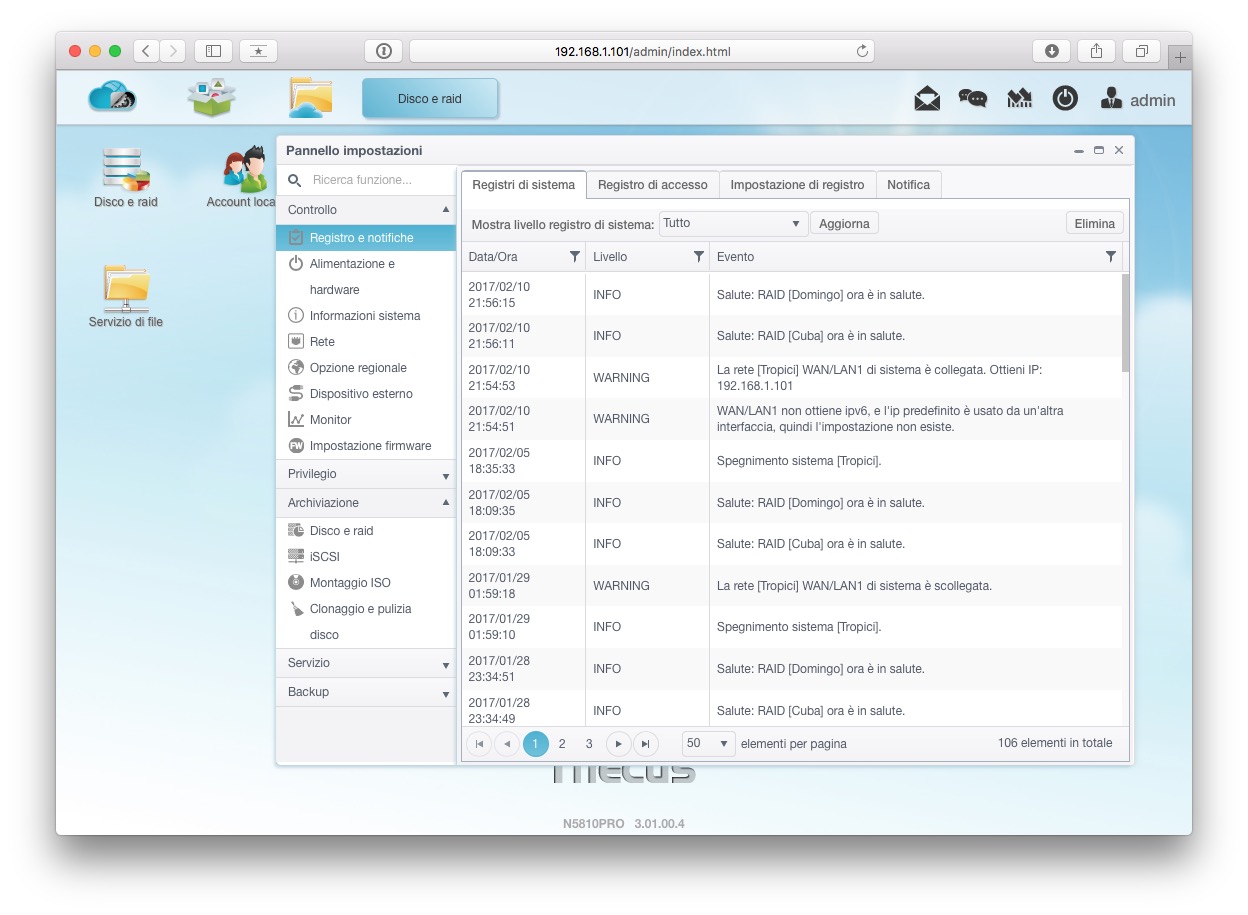The width and height of the screenshot is (1248, 915).
Task: Click the Evento column filter icon
Action: (1110, 257)
